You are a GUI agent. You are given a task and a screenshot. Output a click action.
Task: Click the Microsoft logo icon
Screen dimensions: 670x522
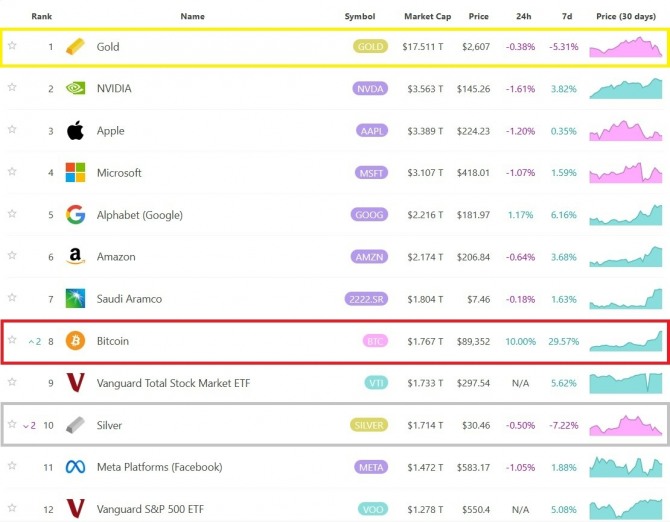point(75,172)
